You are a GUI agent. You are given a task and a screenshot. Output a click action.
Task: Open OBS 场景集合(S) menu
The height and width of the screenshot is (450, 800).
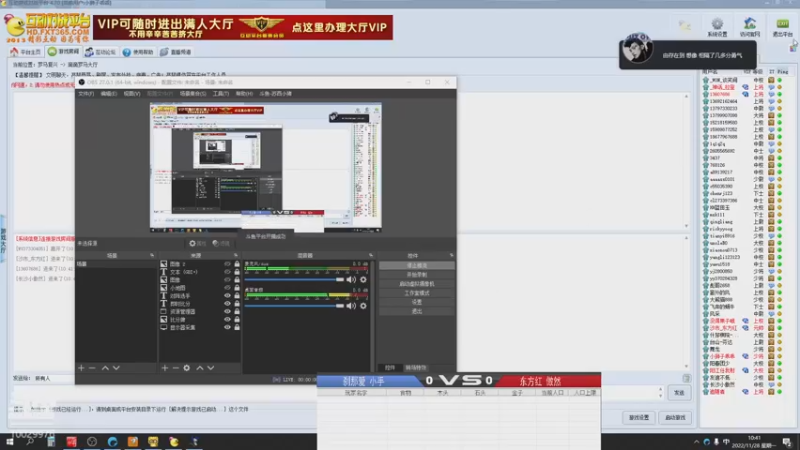[x=193, y=94]
